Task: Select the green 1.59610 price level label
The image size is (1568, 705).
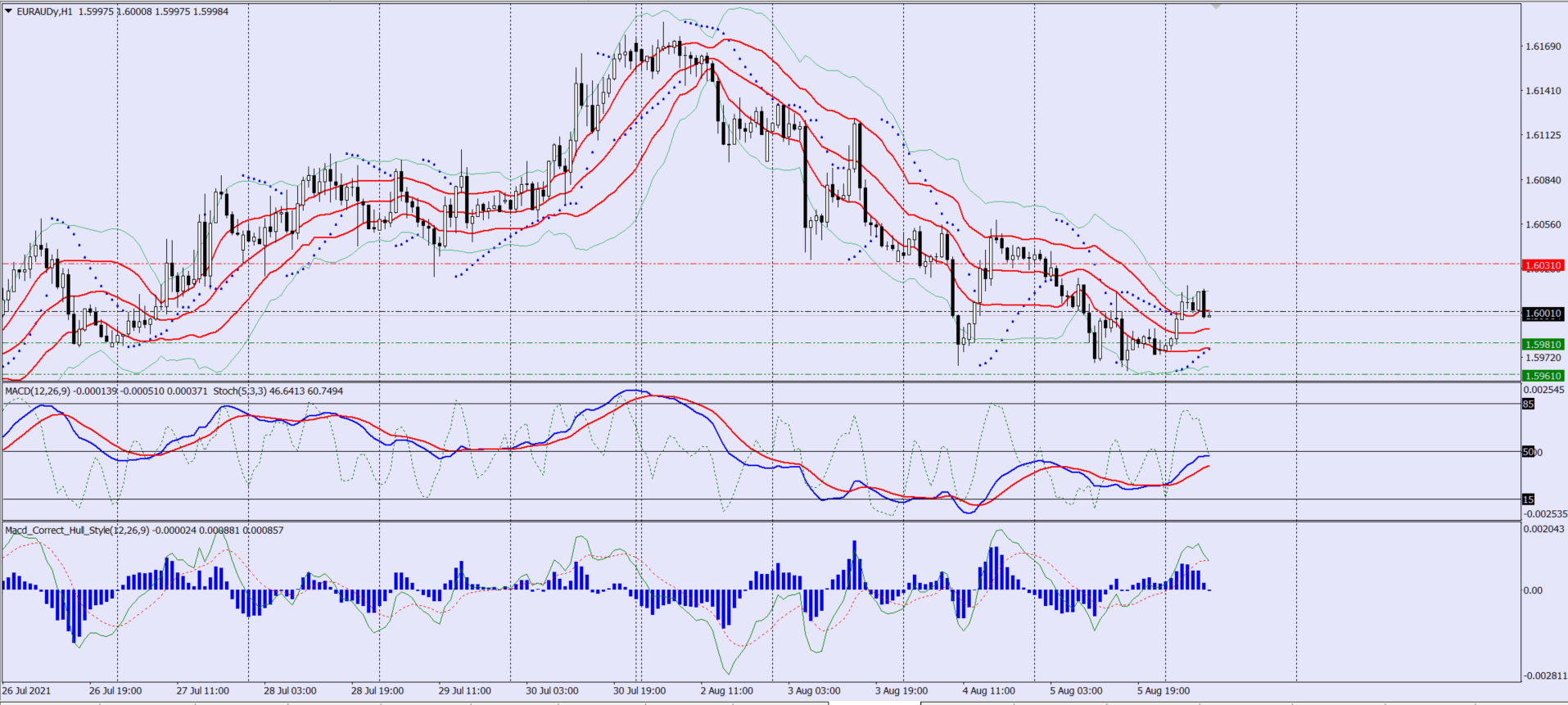Action: coord(1543,376)
